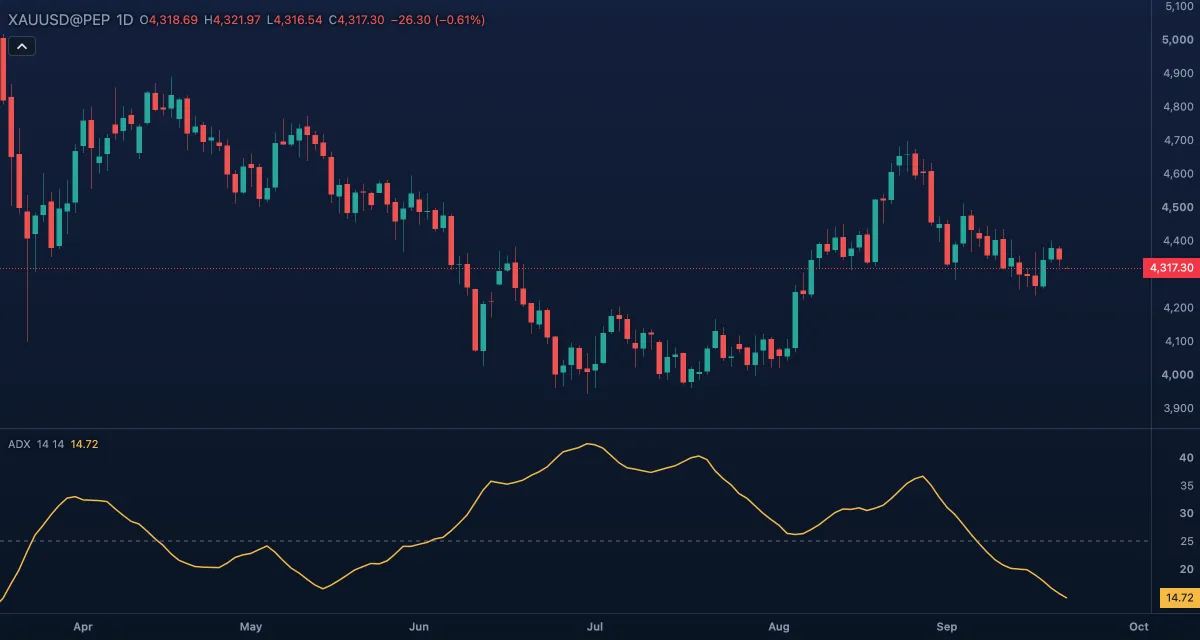Click the ADX 14 14 indicator title
Screen dimensions: 1200x640
37,443
